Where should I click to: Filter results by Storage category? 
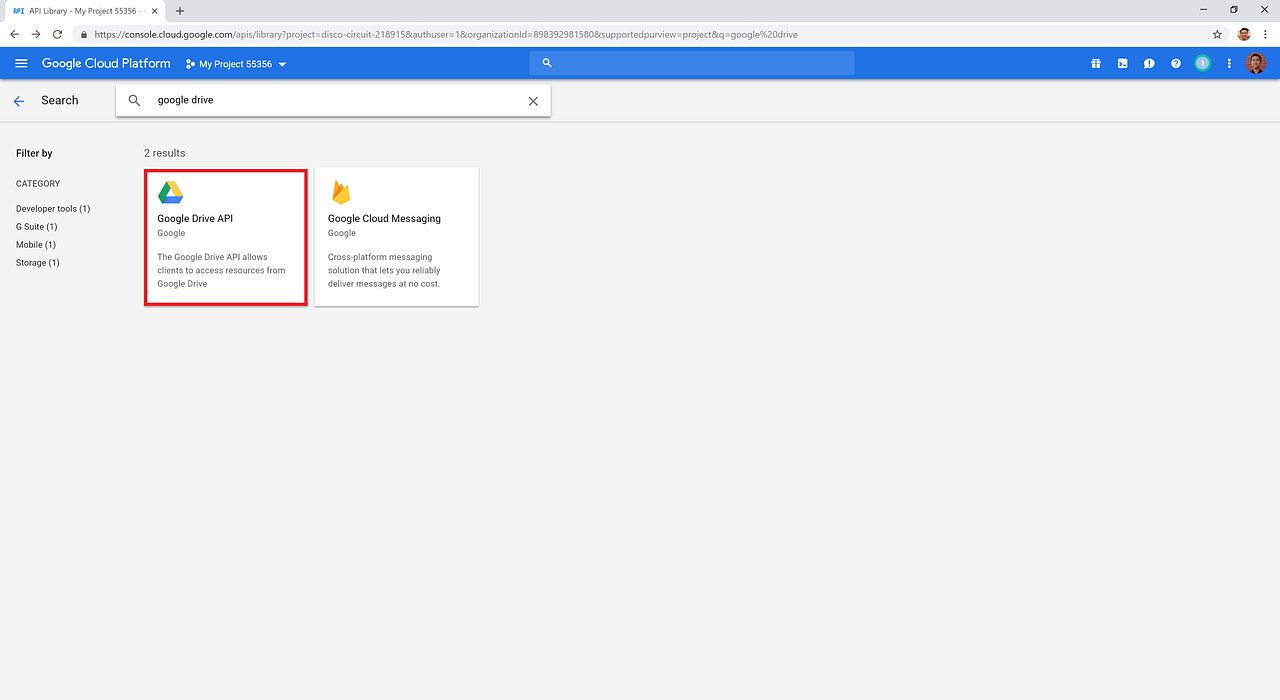click(37, 262)
